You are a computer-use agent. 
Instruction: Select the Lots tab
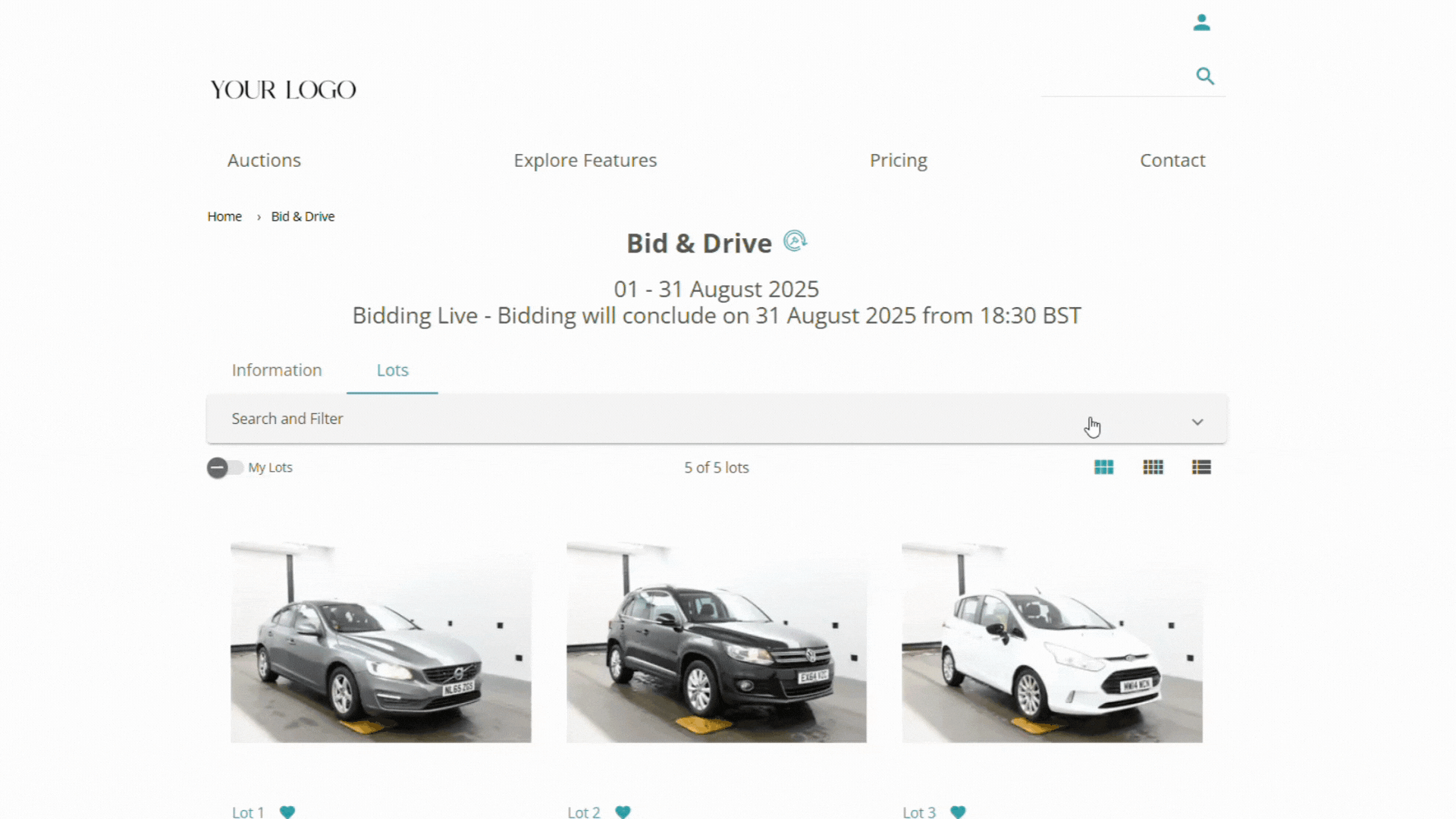392,370
